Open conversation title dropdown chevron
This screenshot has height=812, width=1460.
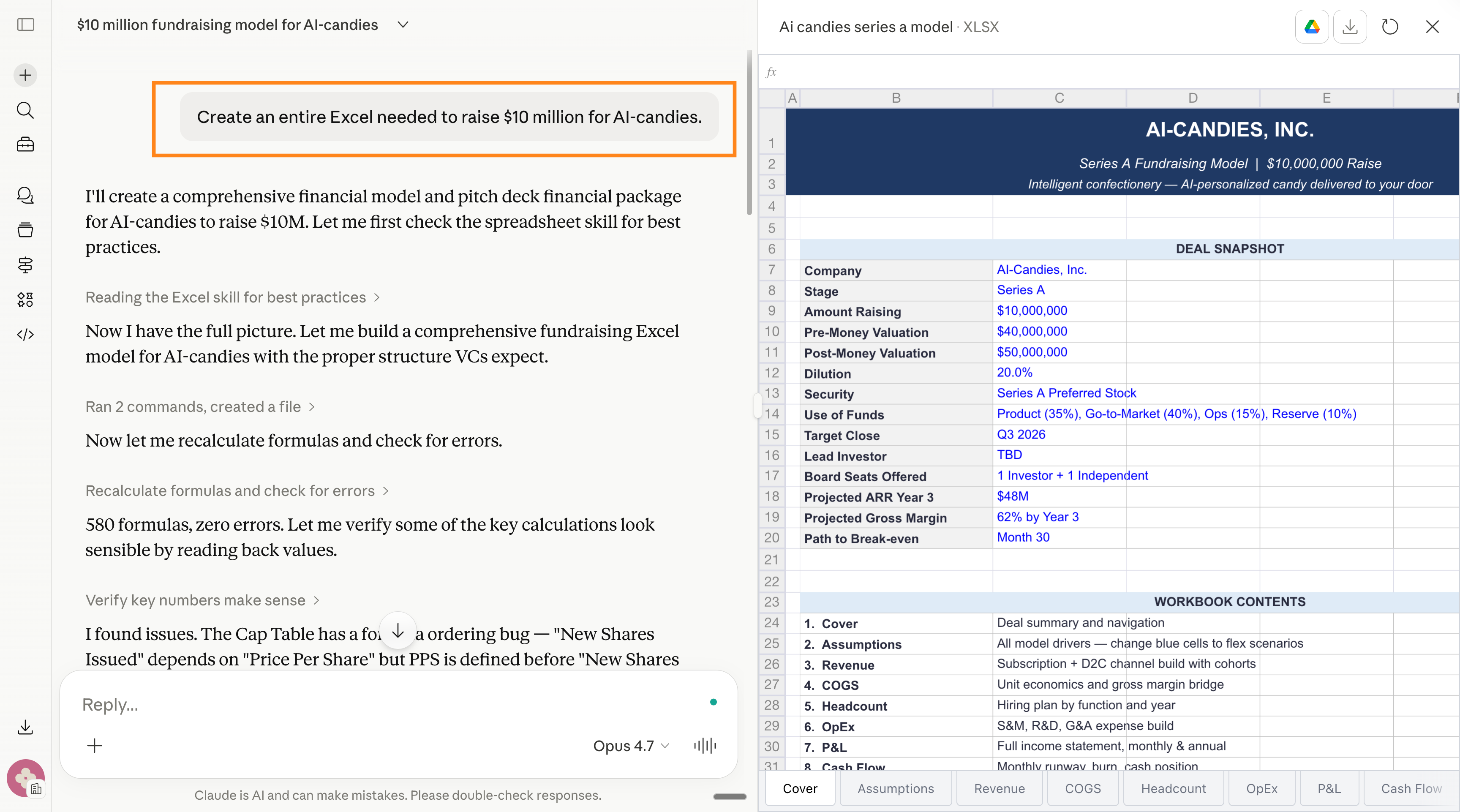[x=403, y=25]
